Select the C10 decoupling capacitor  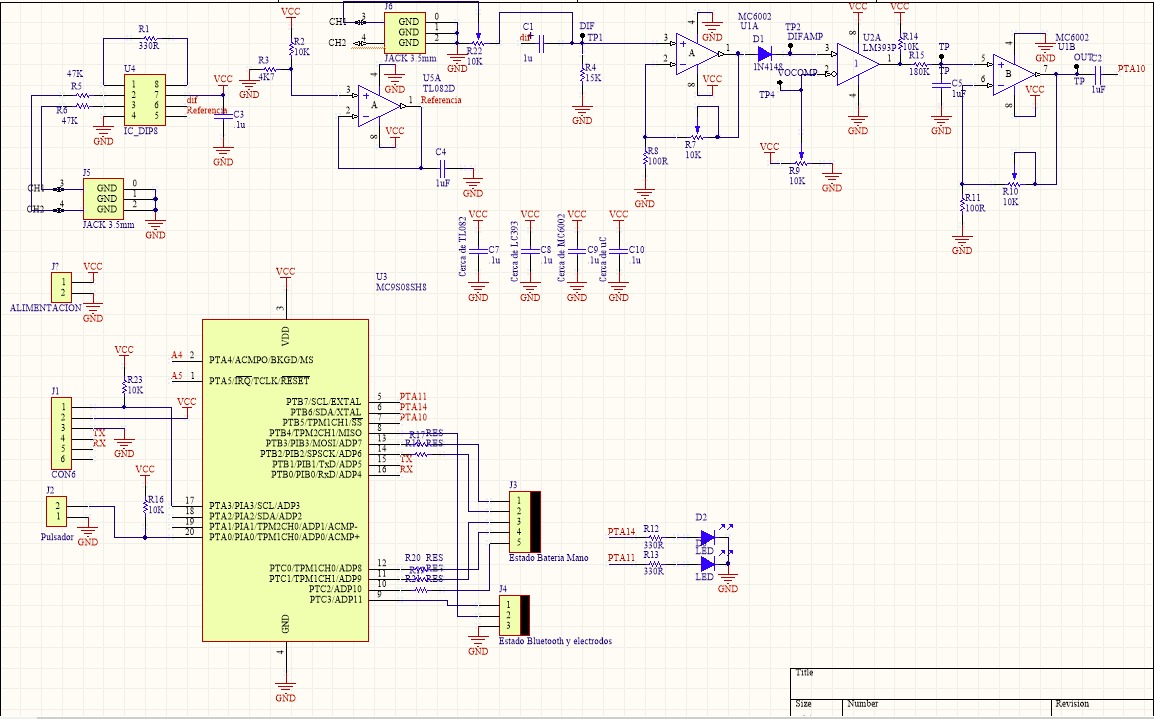coord(619,251)
